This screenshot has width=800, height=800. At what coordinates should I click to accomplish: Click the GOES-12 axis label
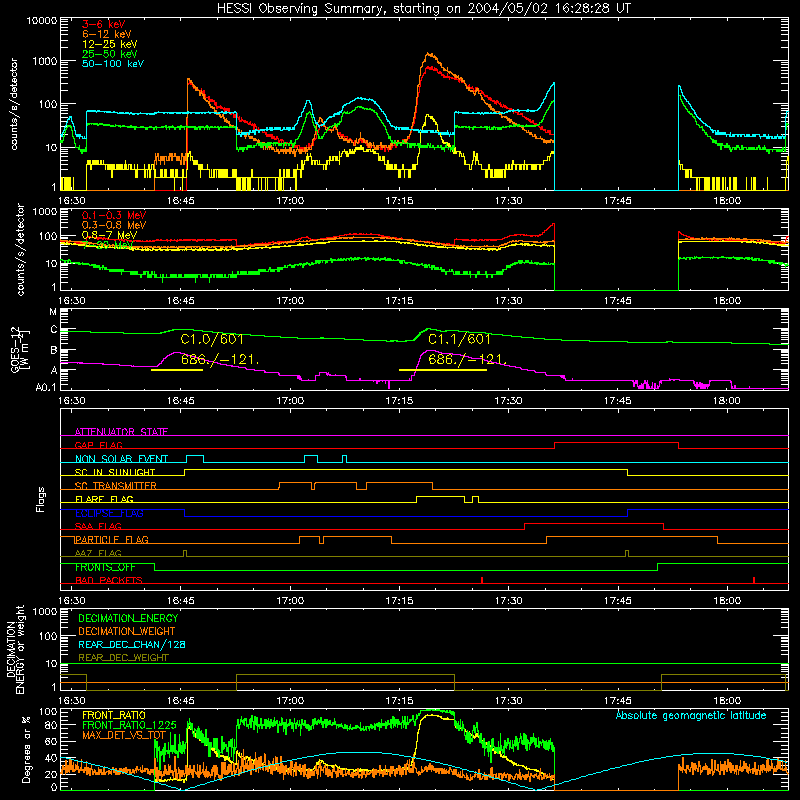(19, 349)
